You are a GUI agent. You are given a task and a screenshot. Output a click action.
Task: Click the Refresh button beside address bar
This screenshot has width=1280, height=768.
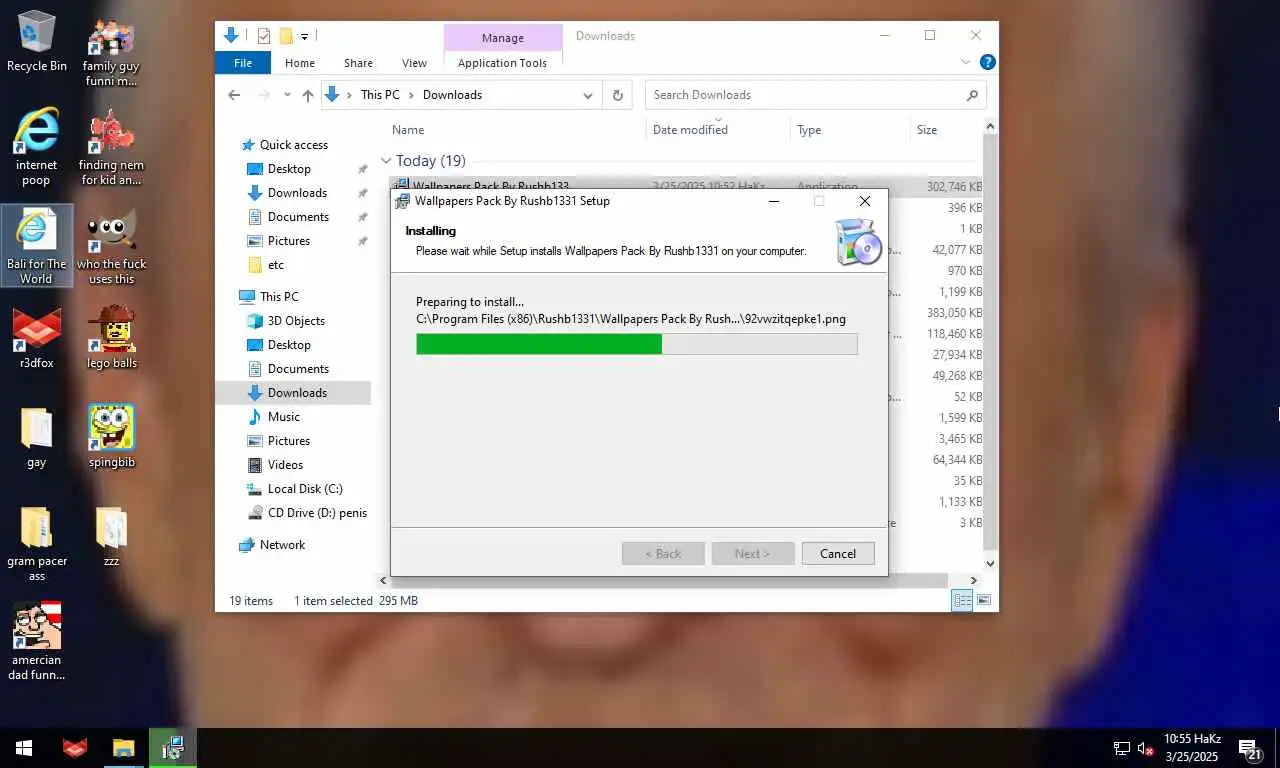point(618,95)
